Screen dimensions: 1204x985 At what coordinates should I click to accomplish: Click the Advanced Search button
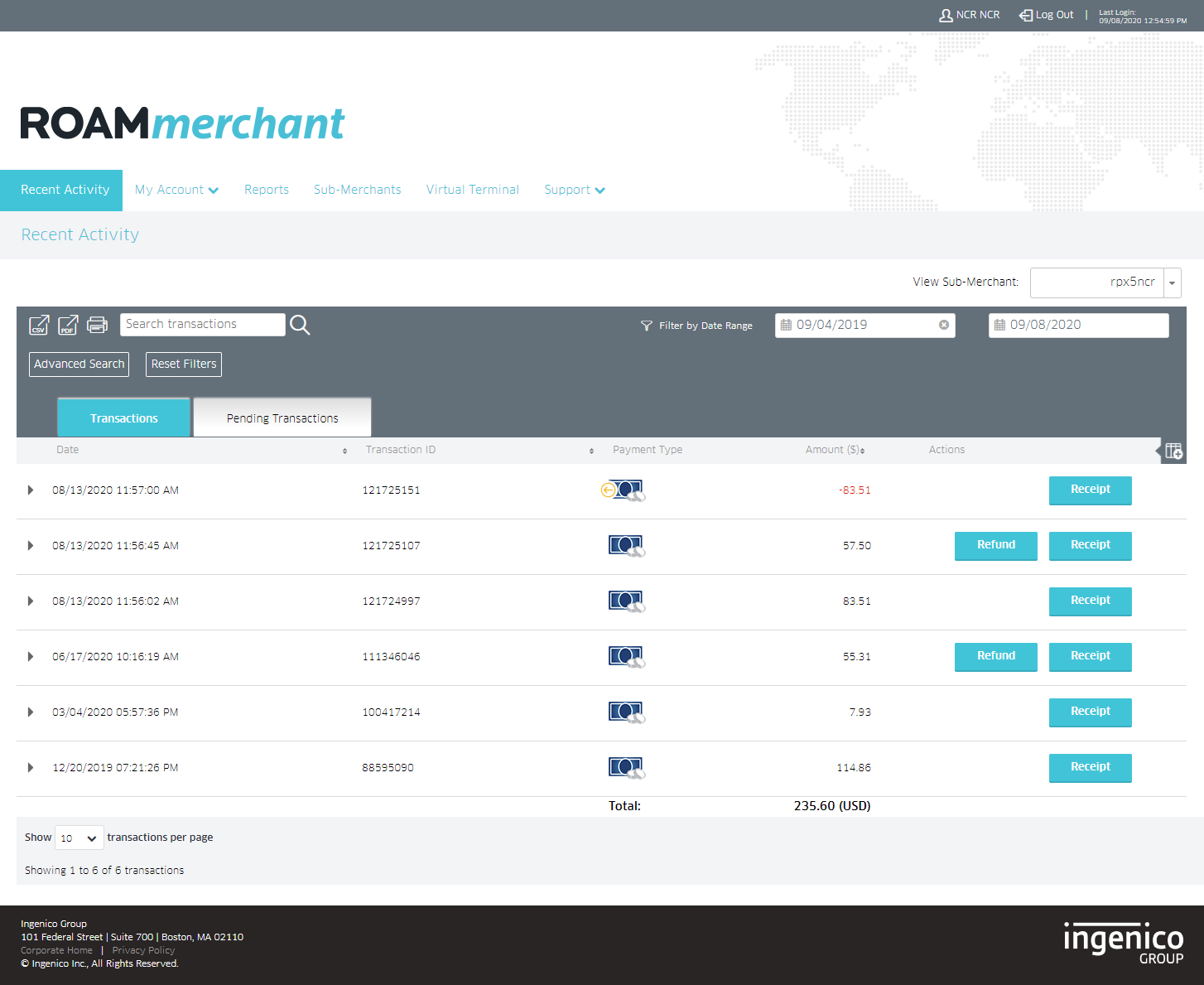79,365
